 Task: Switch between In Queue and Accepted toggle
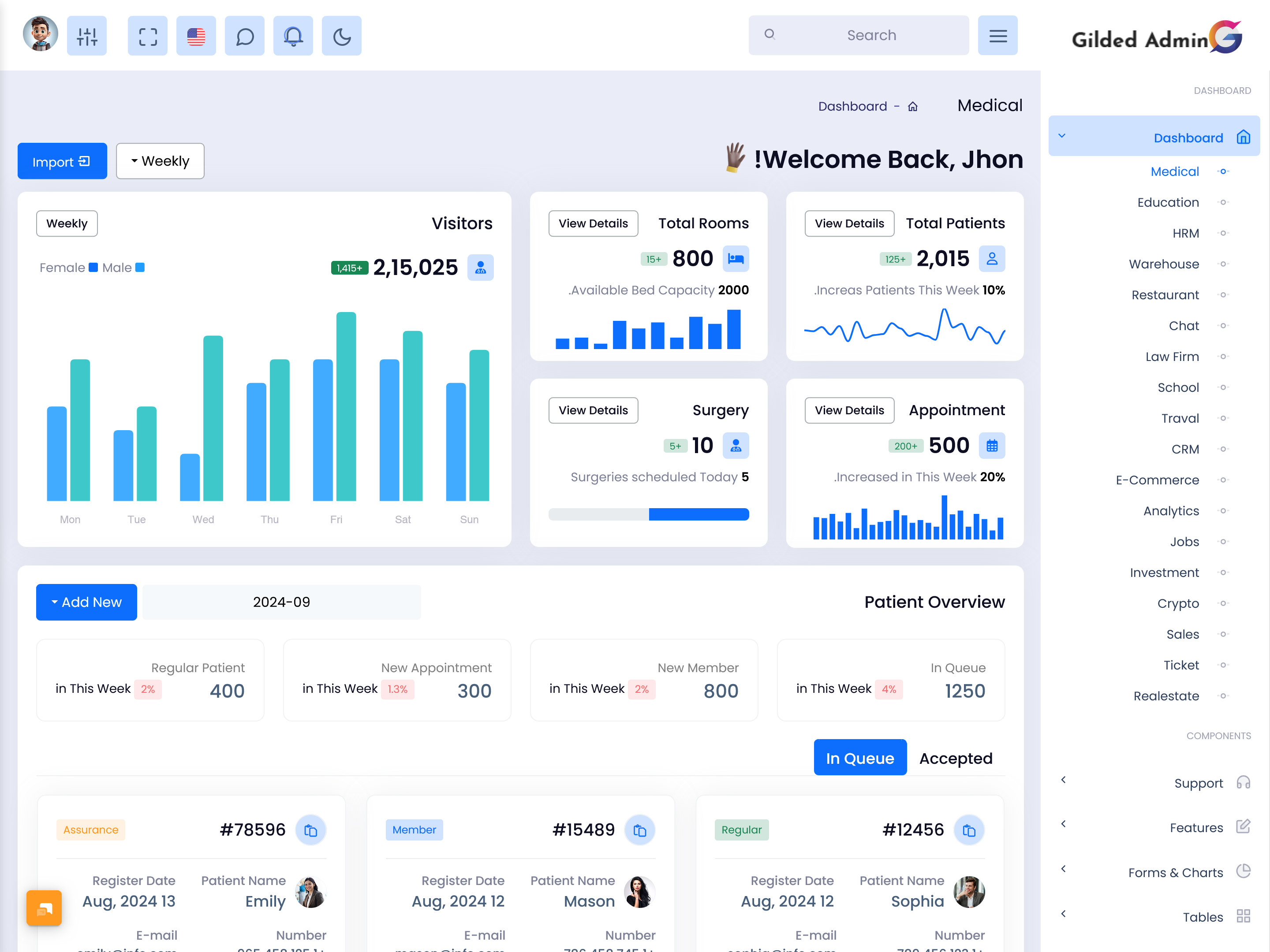pos(956,758)
